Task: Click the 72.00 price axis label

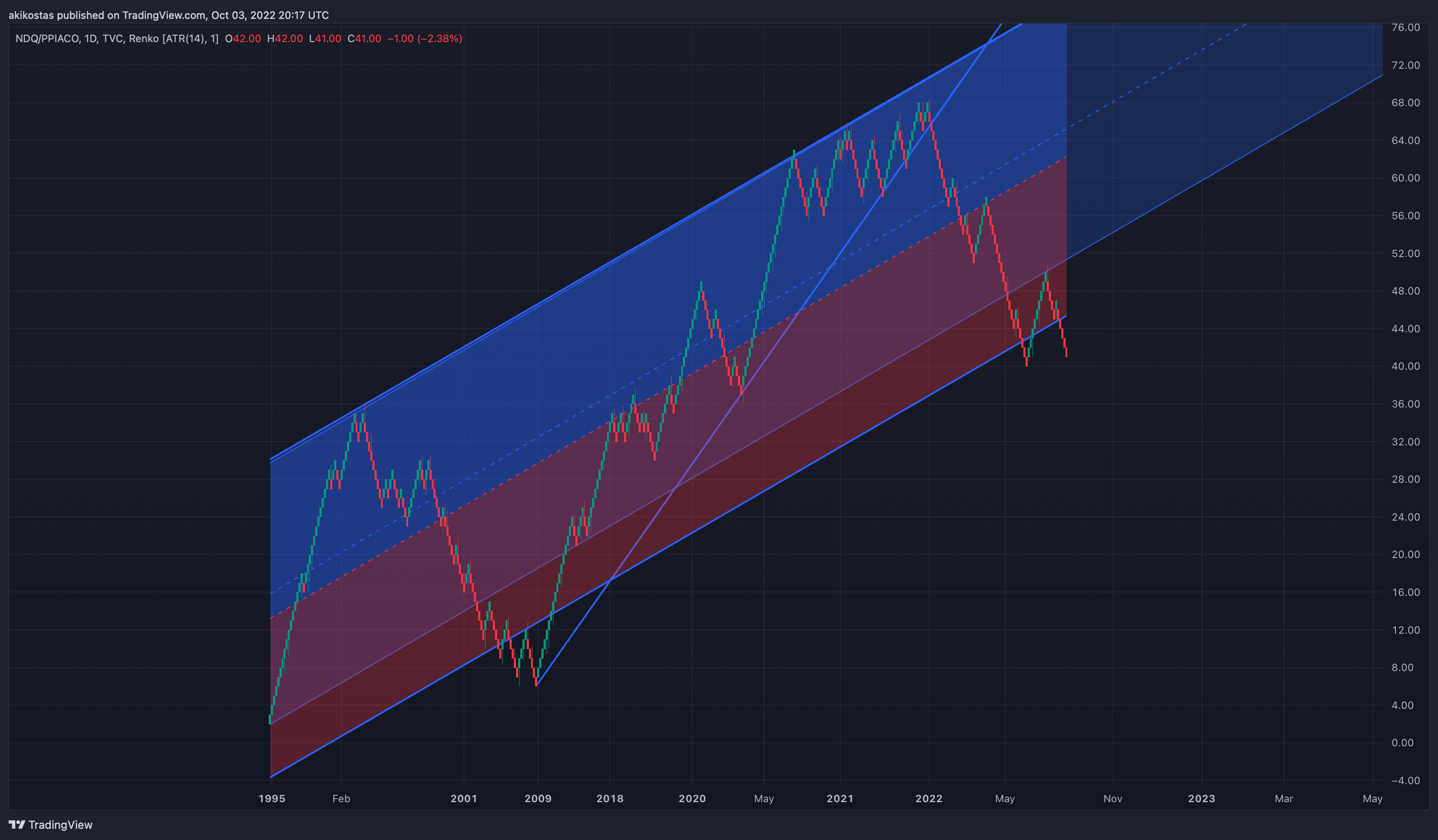Action: [x=1405, y=65]
